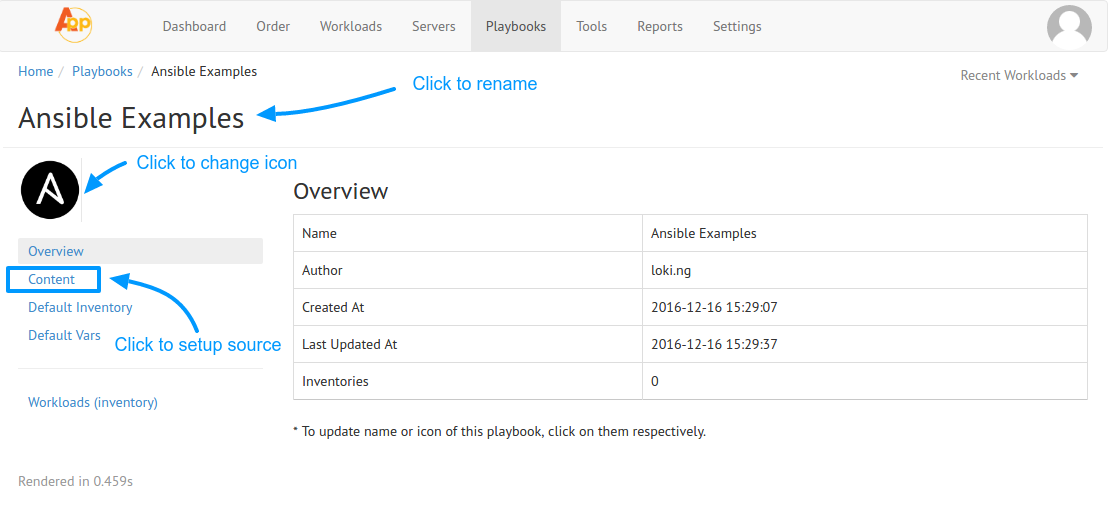Viewport: 1108px width, 525px height.
Task: Open the user avatar profile menu
Action: pyautogui.click(x=1068, y=27)
